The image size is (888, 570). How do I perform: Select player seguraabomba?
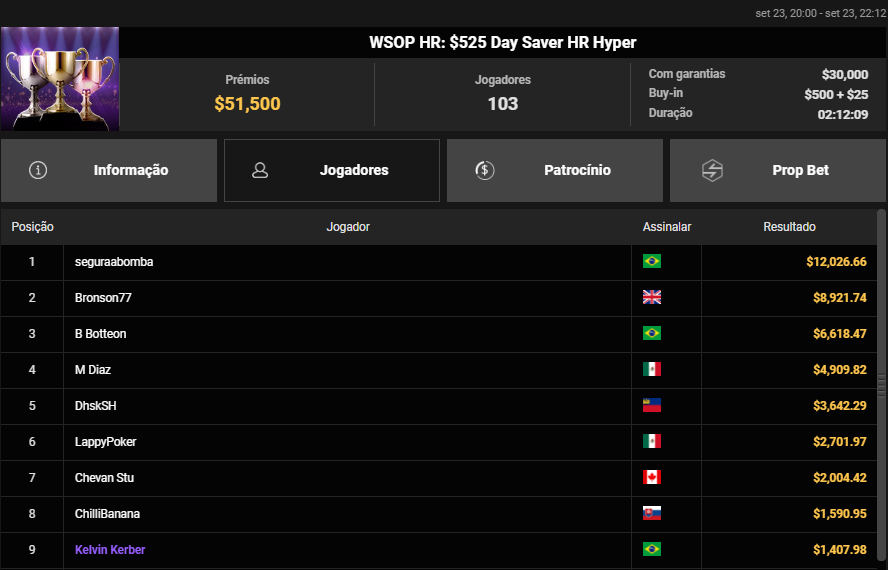[114, 262]
